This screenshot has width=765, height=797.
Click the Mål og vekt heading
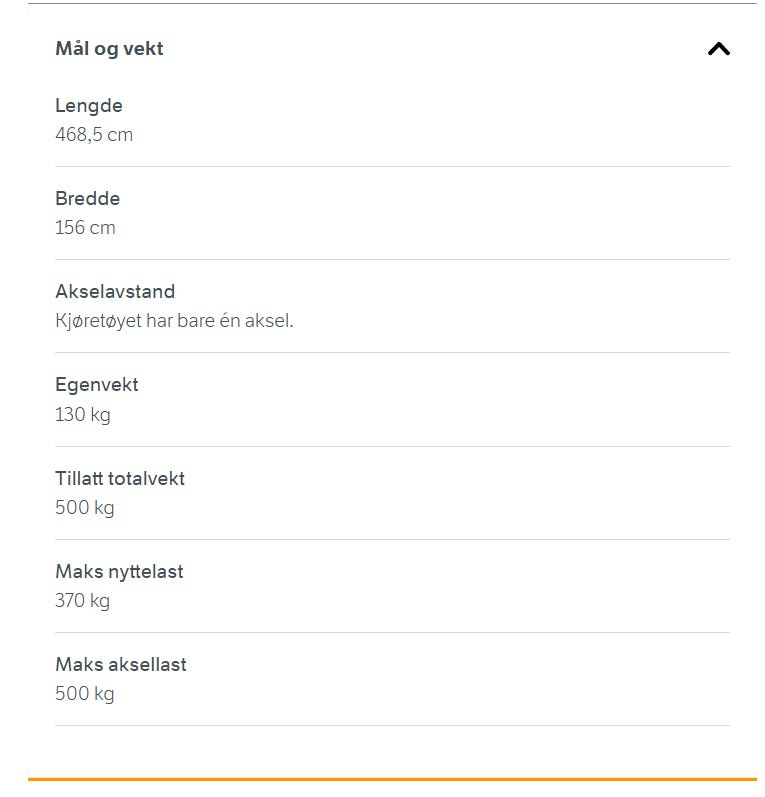coord(109,49)
